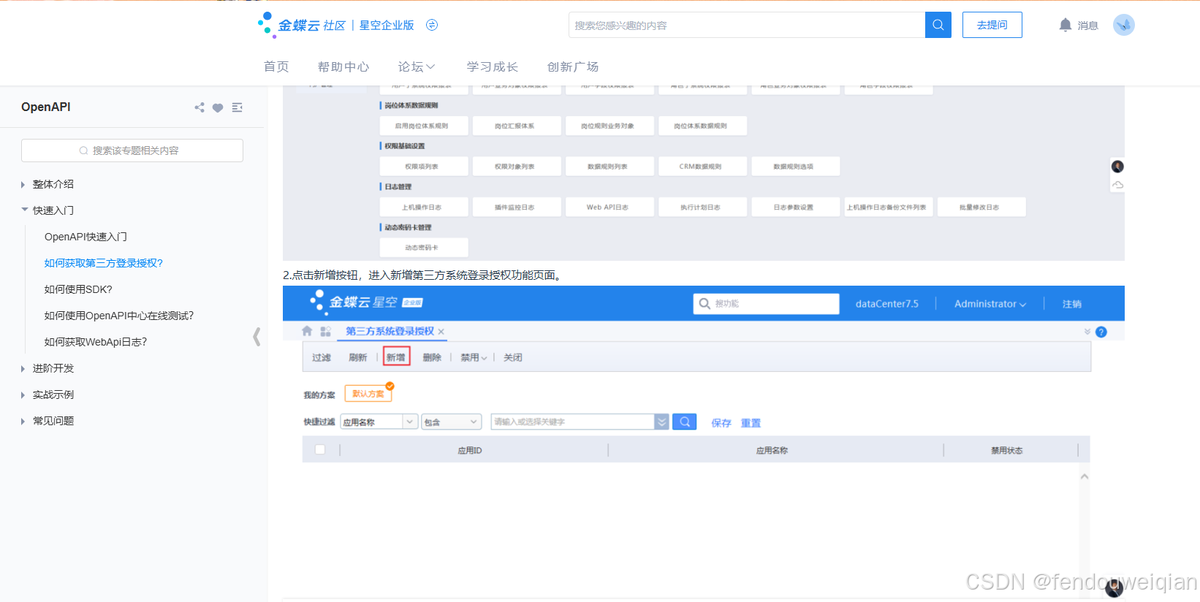Collapse the sidebar using the left-arrow handle
This screenshot has height=602, width=1200.
click(257, 337)
